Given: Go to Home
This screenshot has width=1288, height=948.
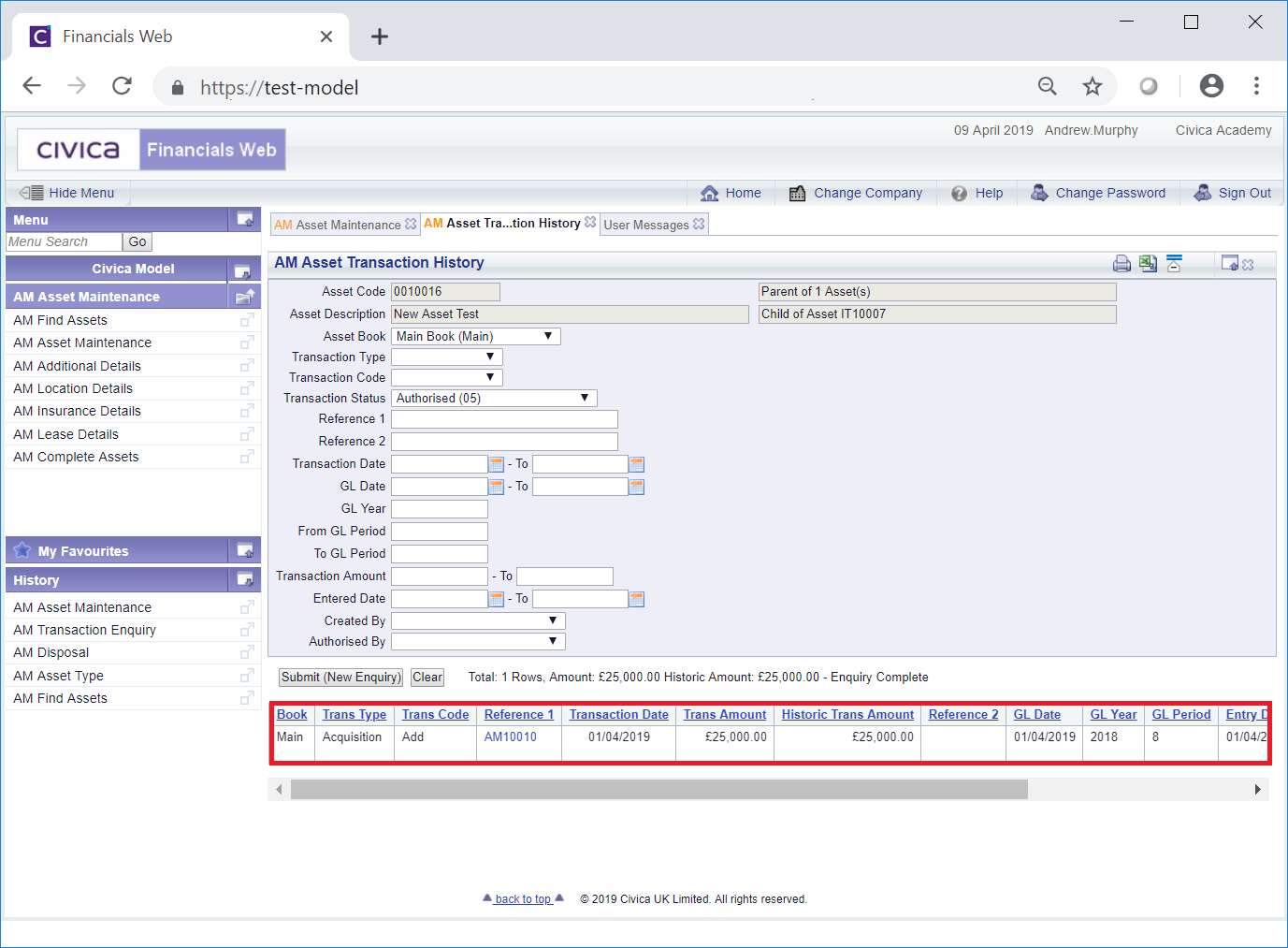Looking at the screenshot, I should tap(731, 193).
